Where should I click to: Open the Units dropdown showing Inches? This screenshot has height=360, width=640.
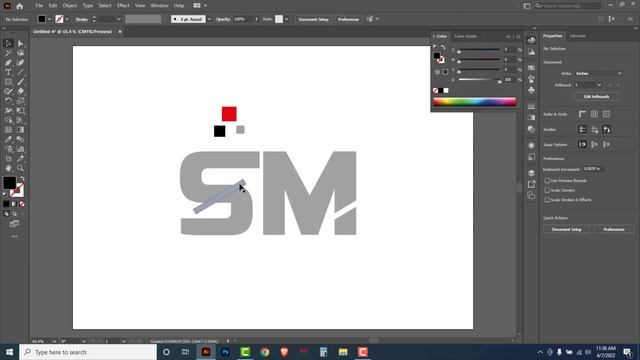click(x=598, y=73)
